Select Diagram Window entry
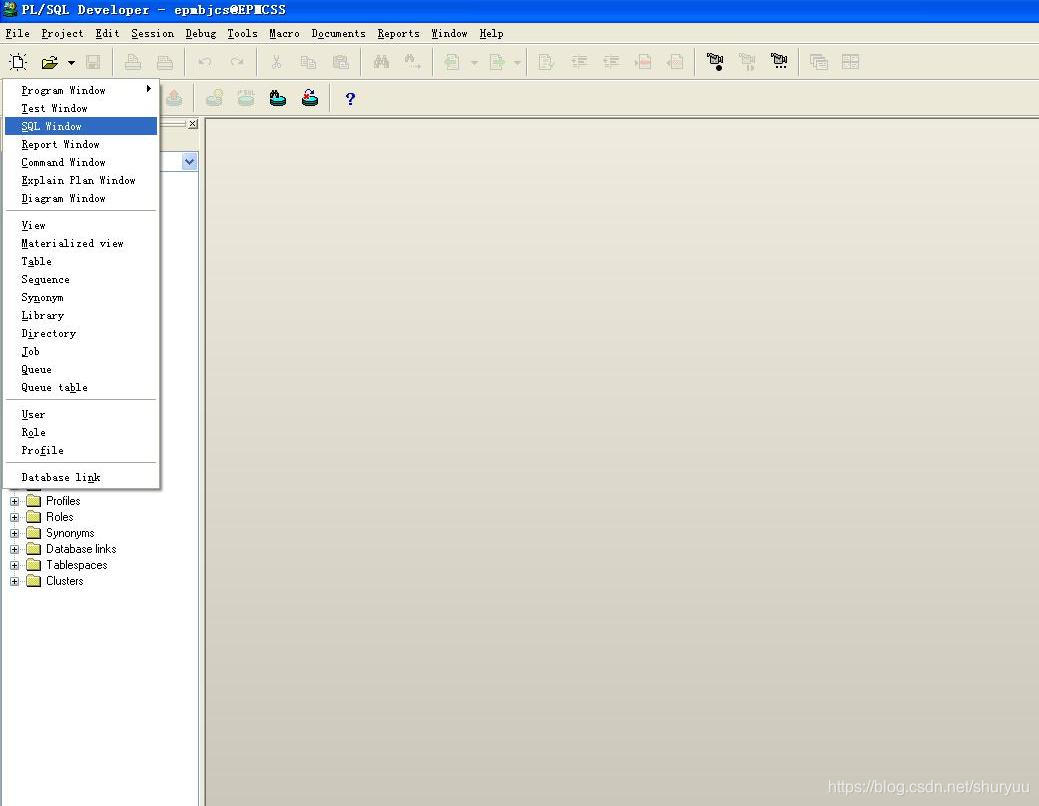The width and height of the screenshot is (1039, 806). coord(81,198)
